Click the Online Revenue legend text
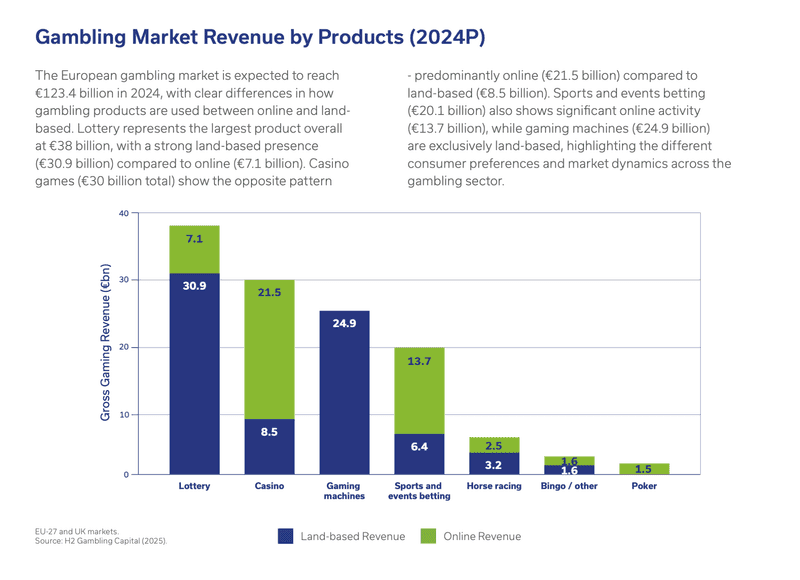The width and height of the screenshot is (800, 580). pyautogui.click(x=482, y=536)
